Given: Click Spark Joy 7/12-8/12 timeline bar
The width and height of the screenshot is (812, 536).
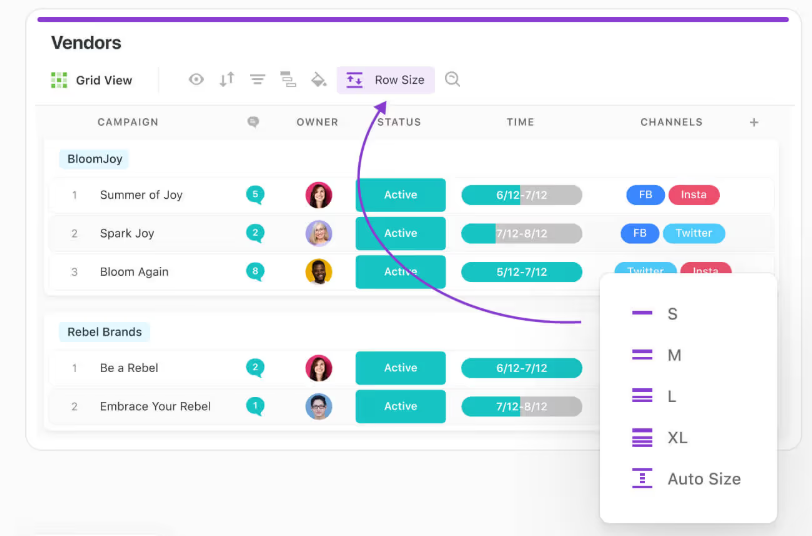Looking at the screenshot, I should point(521,234).
